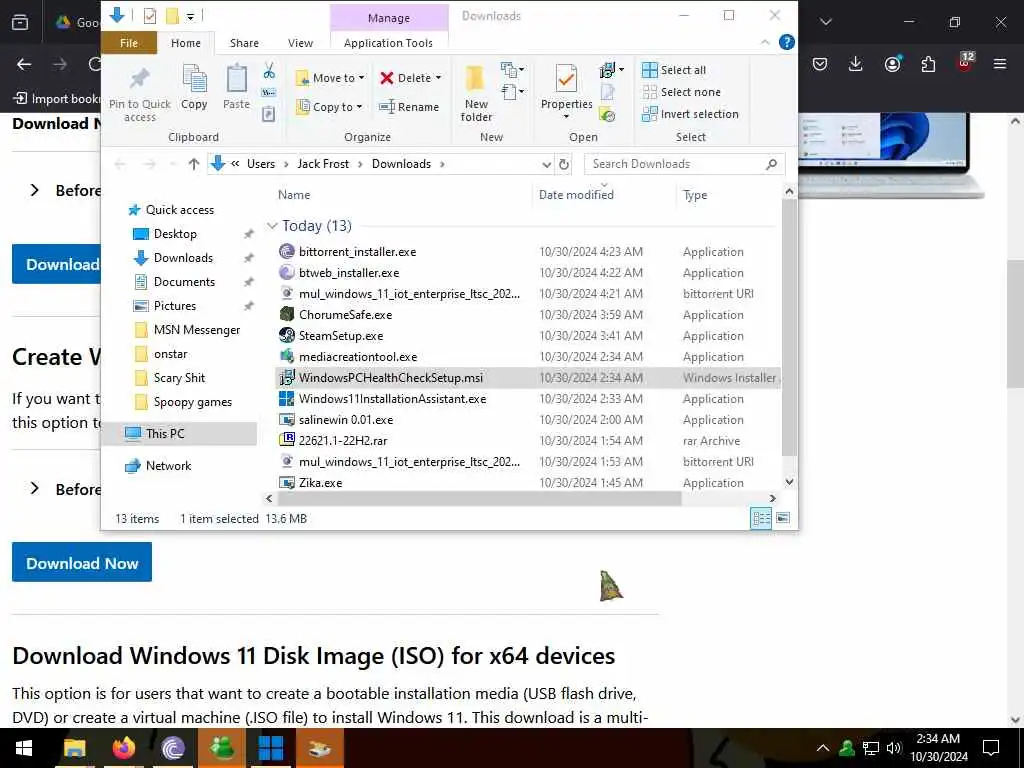Select SteamSetup.exe file
The image size is (1024, 768).
(341, 336)
